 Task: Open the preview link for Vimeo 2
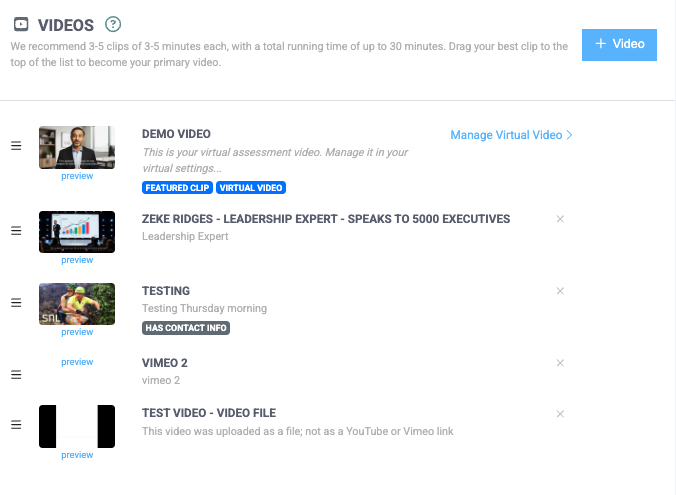77,362
